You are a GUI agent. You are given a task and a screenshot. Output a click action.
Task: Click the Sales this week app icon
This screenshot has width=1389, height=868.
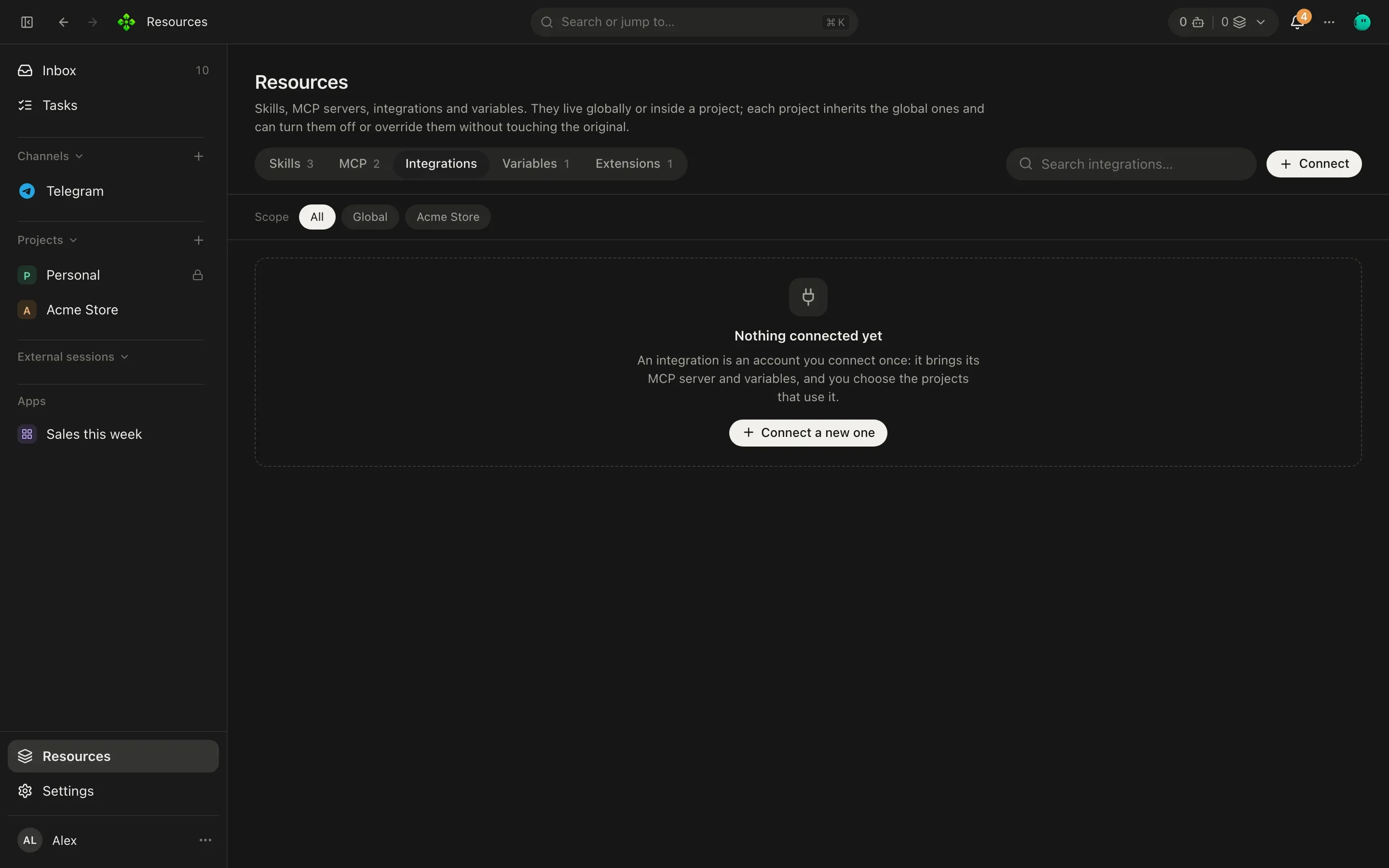pos(27,434)
